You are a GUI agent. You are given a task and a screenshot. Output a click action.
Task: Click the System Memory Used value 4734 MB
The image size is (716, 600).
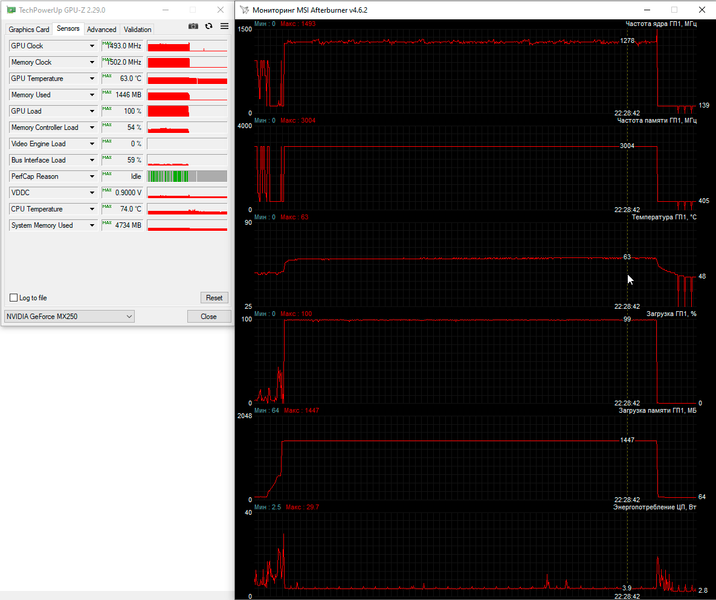pos(122,226)
